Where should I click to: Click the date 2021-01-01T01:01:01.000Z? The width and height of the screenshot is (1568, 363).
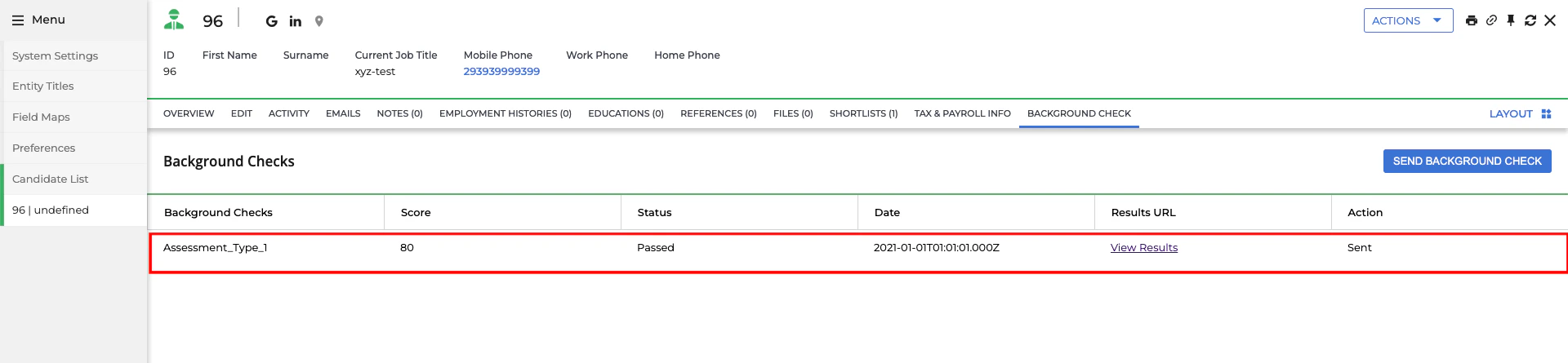point(937,248)
